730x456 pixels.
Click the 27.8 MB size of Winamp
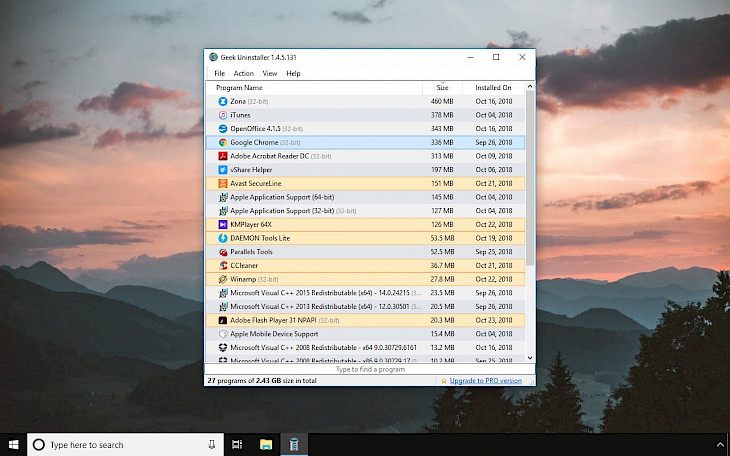tap(442, 279)
